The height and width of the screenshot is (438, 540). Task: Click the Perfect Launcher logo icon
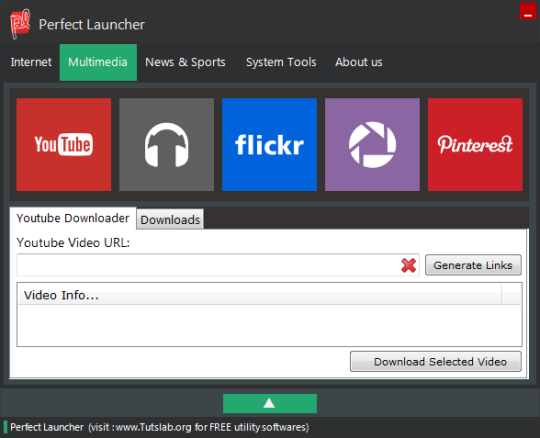coord(20,24)
